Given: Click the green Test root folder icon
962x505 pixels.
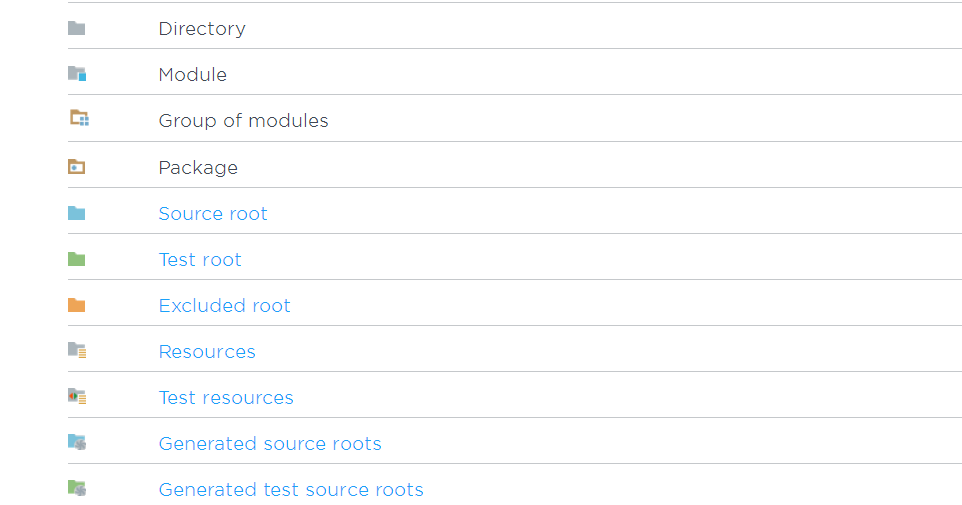Looking at the screenshot, I should click(x=77, y=259).
